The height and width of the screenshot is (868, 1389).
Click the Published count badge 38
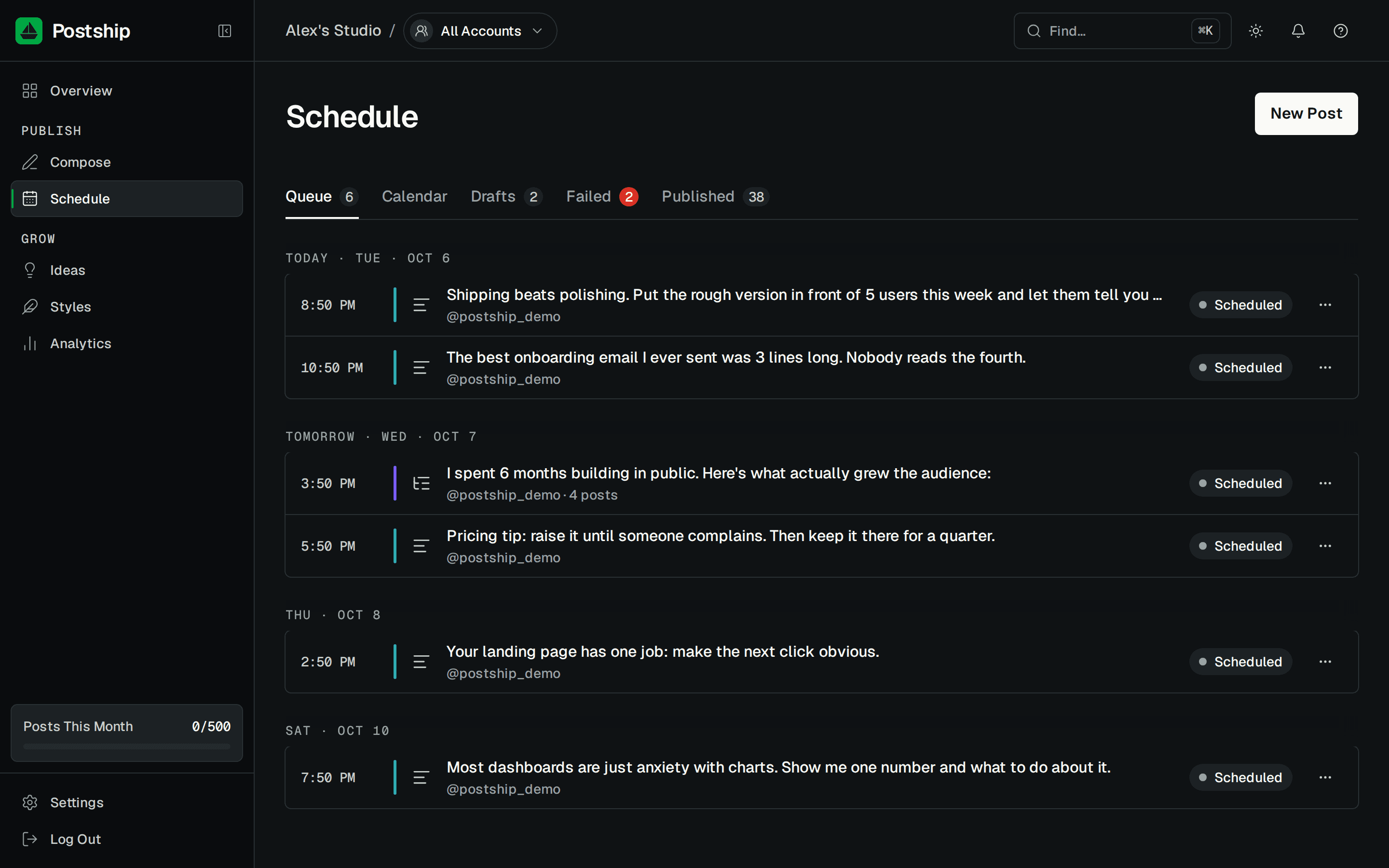pos(756,197)
